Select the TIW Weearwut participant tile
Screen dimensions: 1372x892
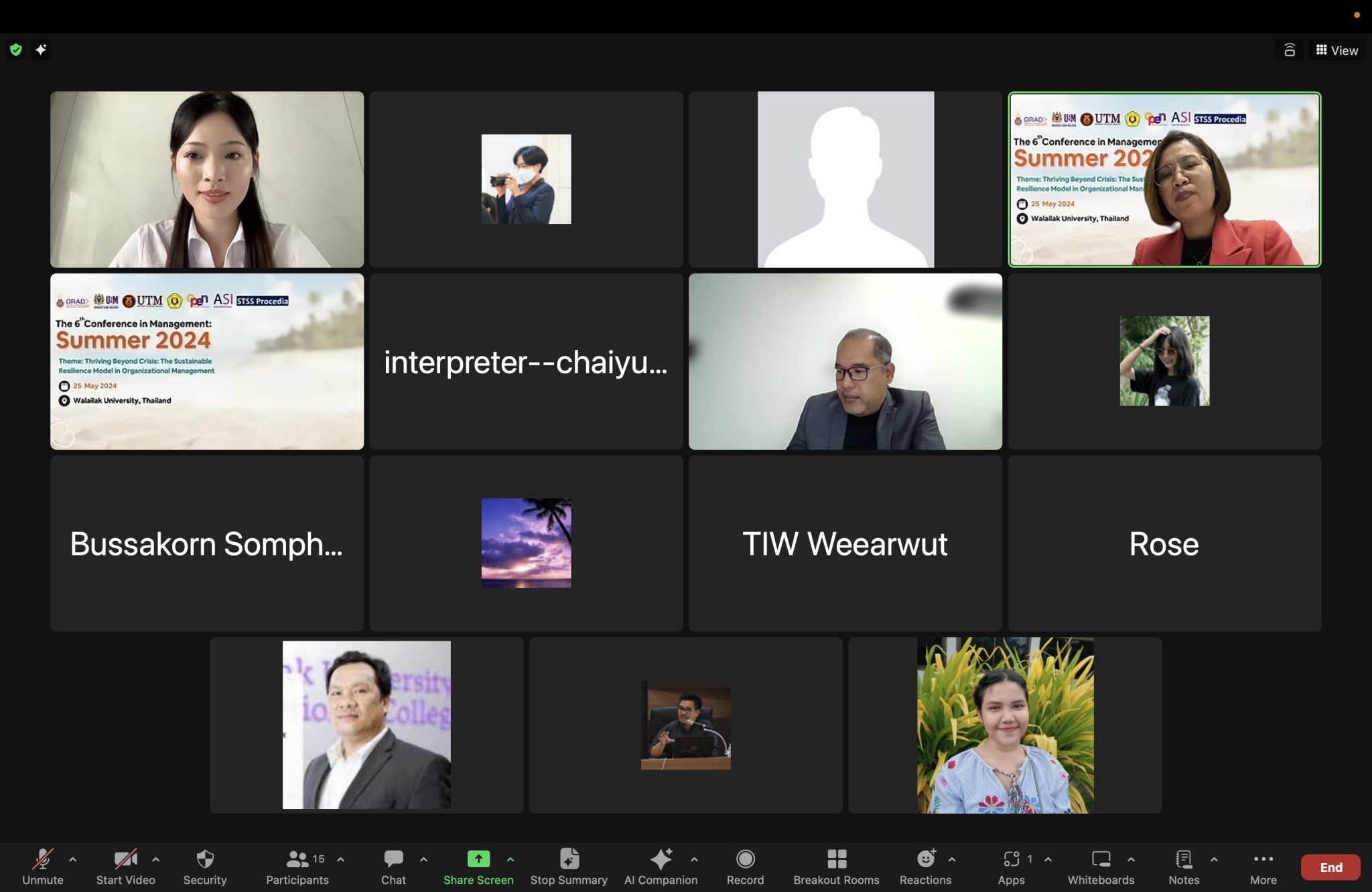coord(845,544)
